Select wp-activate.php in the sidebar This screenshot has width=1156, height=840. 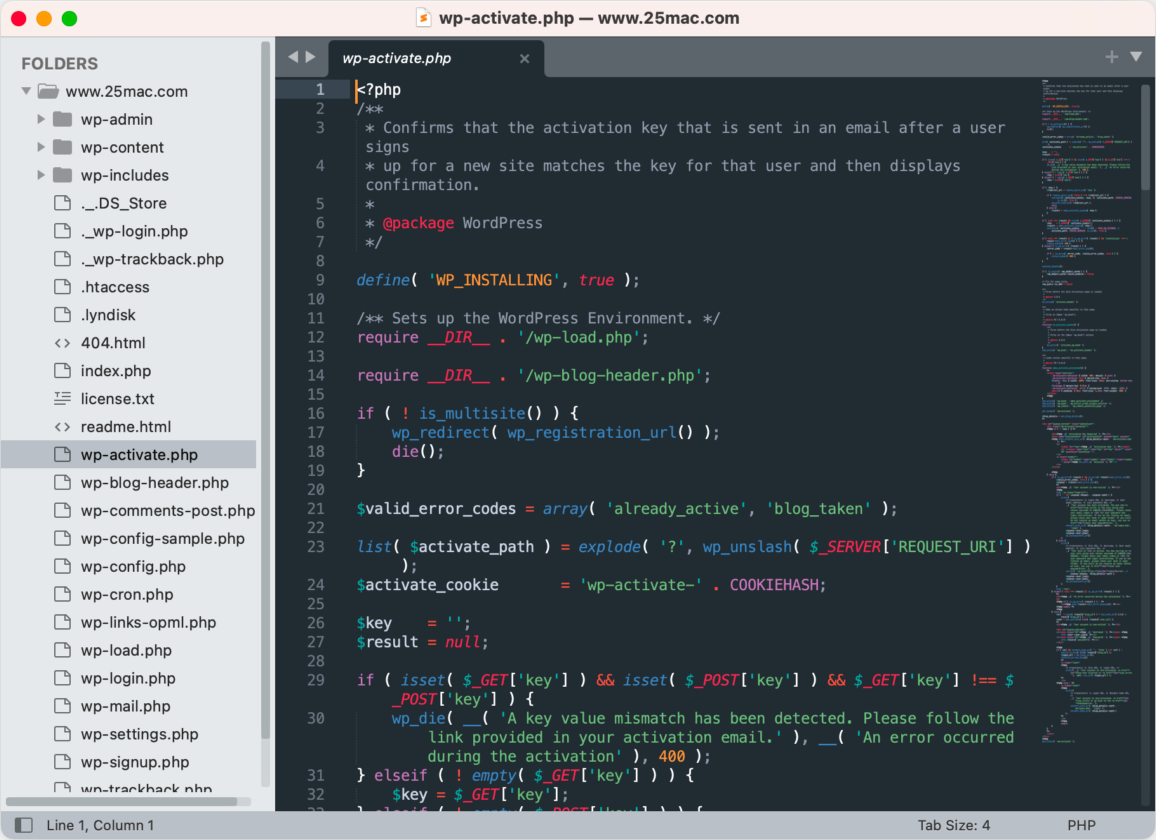pos(128,454)
